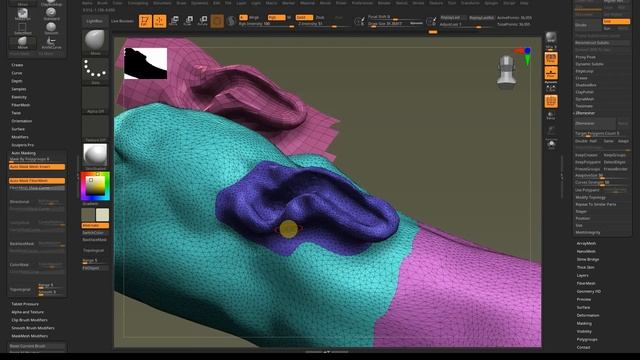Toggle Perspective view icon on right shelf
The height and width of the screenshot is (360, 640).
click(x=551, y=59)
